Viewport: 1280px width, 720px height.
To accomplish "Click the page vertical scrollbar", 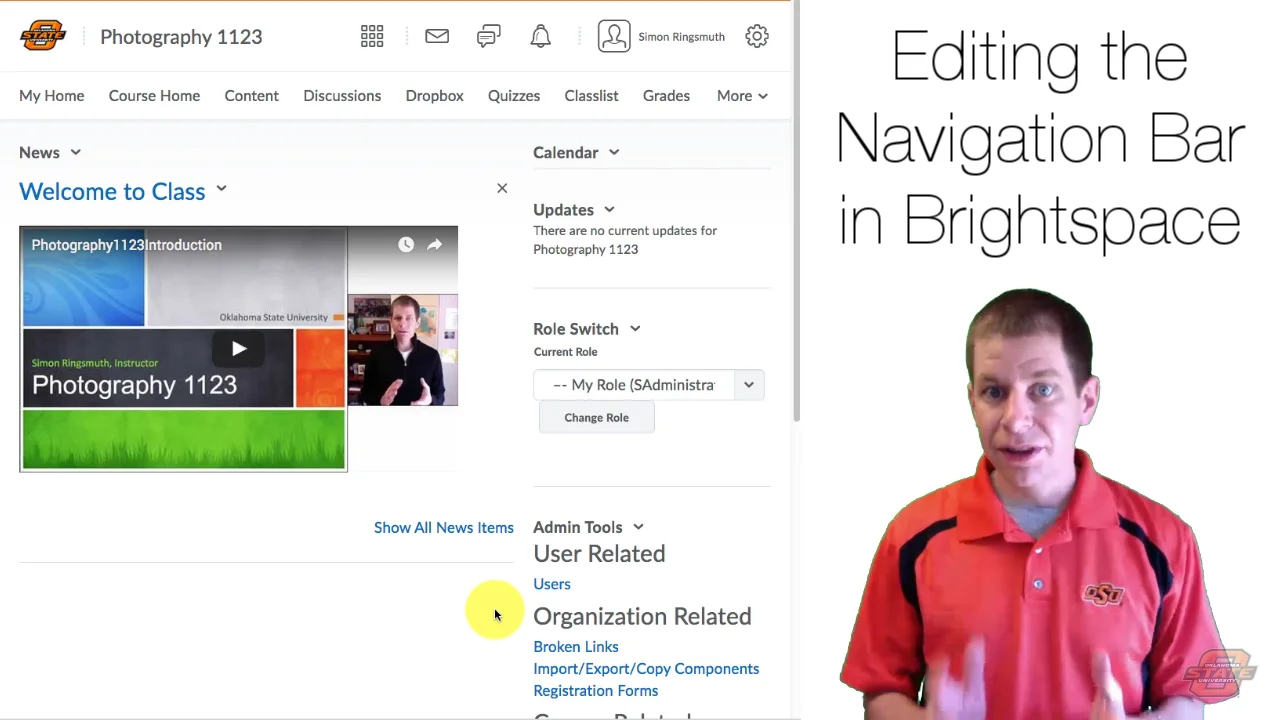I will (x=796, y=210).
